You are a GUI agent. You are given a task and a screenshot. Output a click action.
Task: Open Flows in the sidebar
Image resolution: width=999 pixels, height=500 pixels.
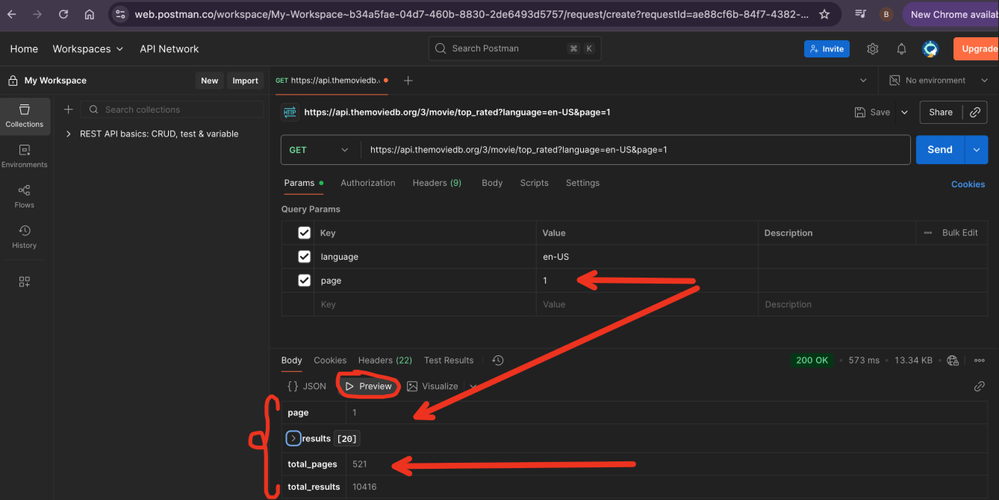coord(24,196)
